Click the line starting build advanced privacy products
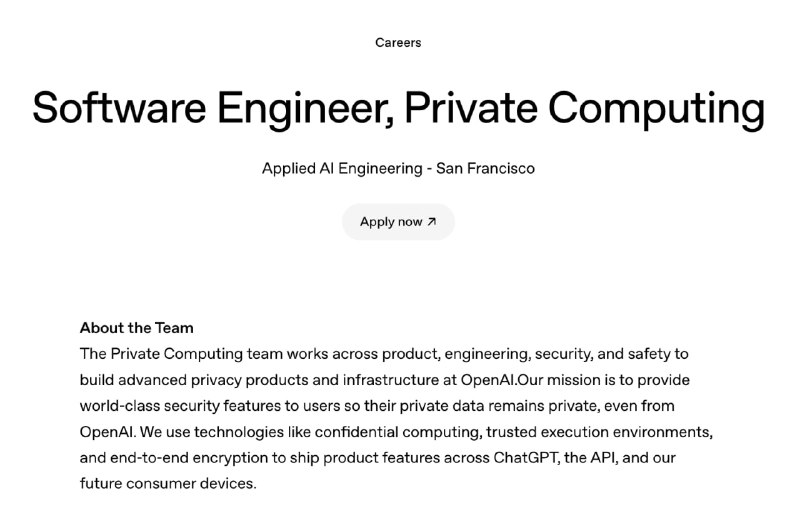Viewport: 800px width, 522px height. (x=384, y=380)
